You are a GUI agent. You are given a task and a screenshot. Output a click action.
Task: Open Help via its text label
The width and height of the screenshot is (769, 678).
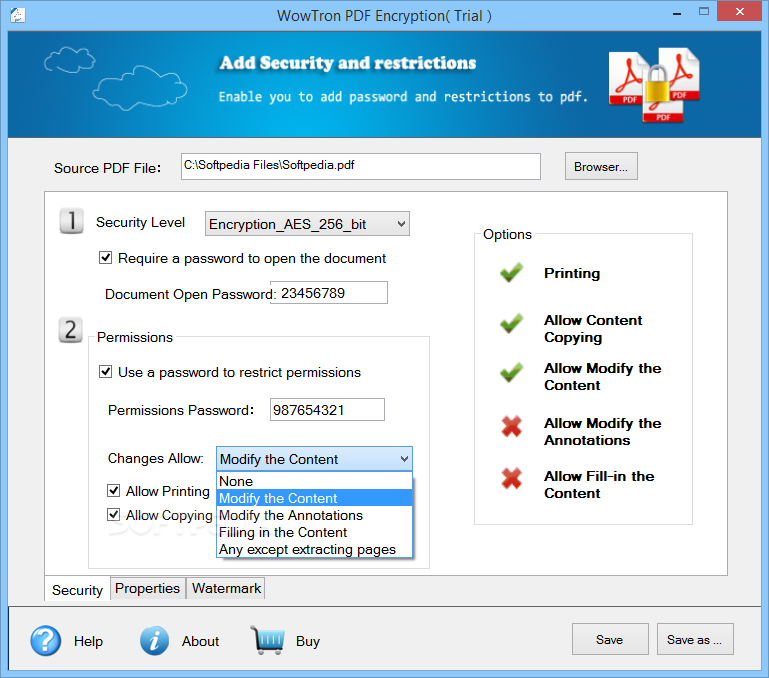[x=88, y=641]
